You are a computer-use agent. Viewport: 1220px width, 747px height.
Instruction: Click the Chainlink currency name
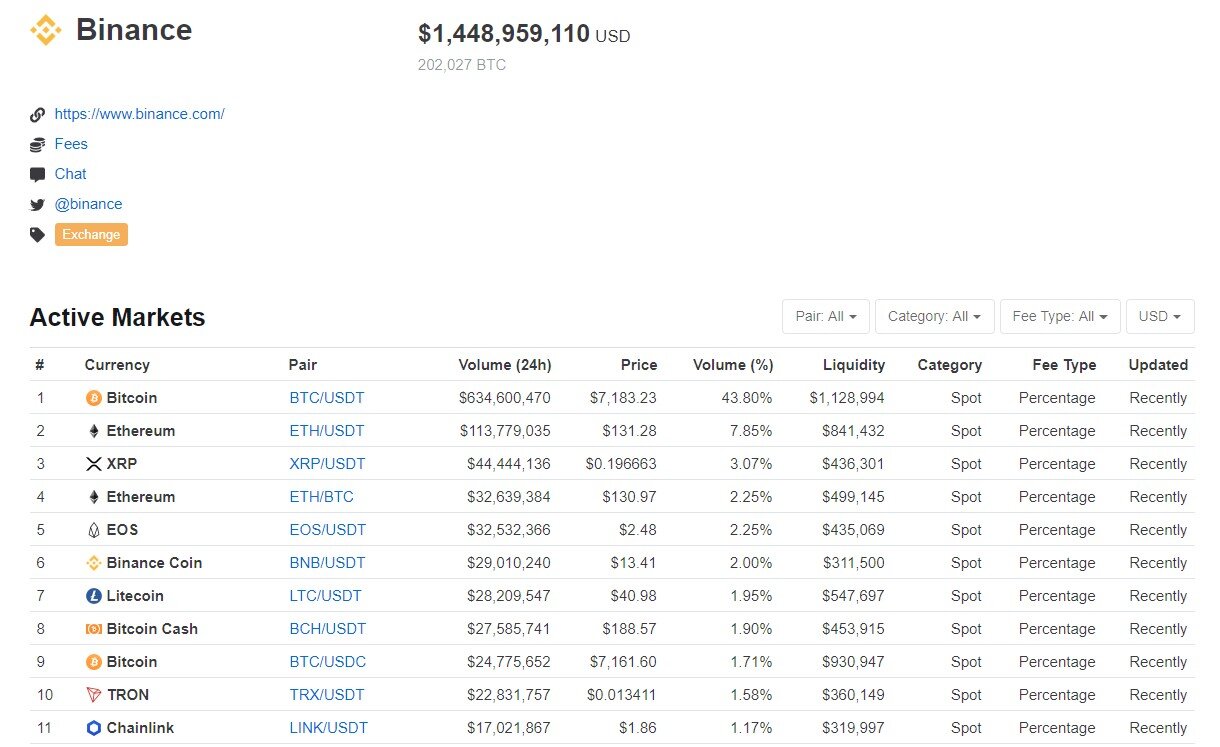141,728
